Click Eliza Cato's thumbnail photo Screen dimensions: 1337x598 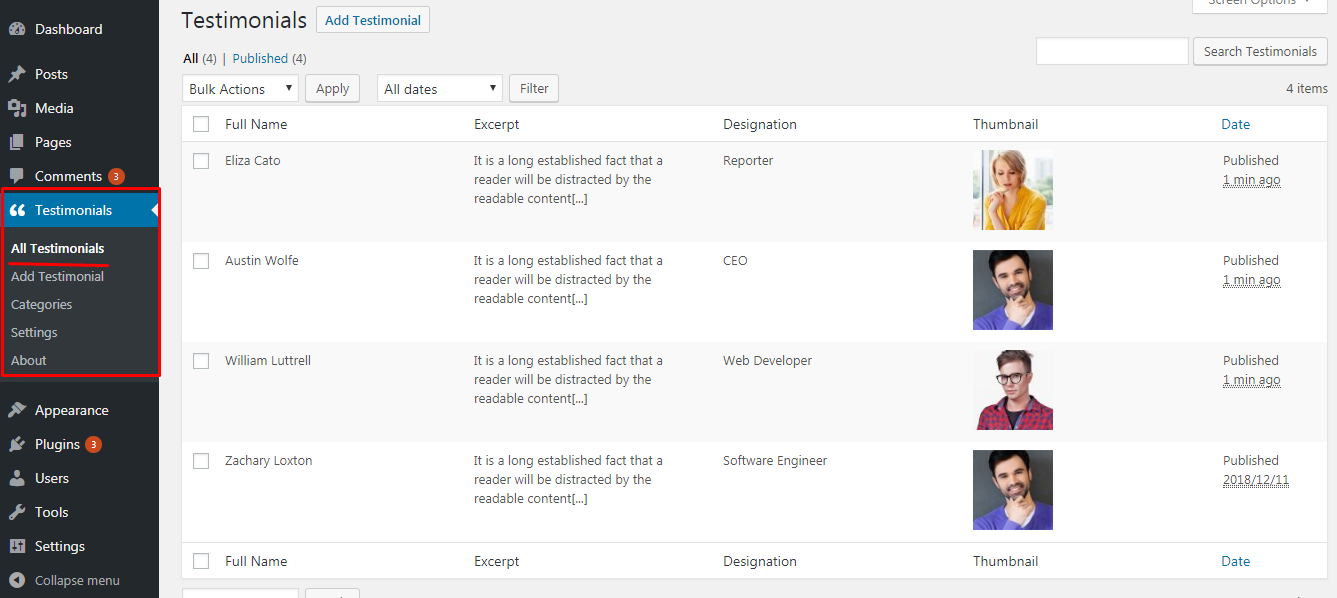coord(1013,190)
